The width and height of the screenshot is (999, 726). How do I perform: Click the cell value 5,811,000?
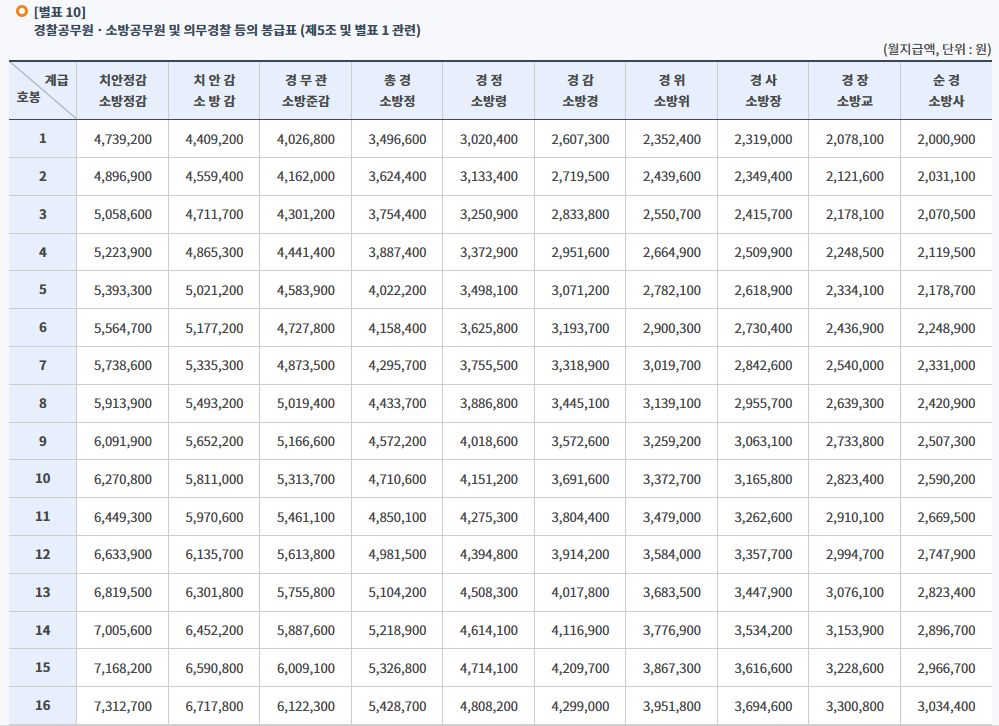[214, 479]
